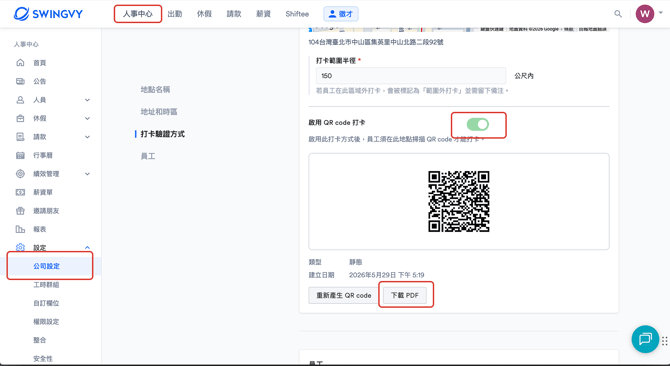Image resolution: width=670 pixels, height=366 pixels.
Task: Open 權限設定 page
Action: tap(46, 322)
